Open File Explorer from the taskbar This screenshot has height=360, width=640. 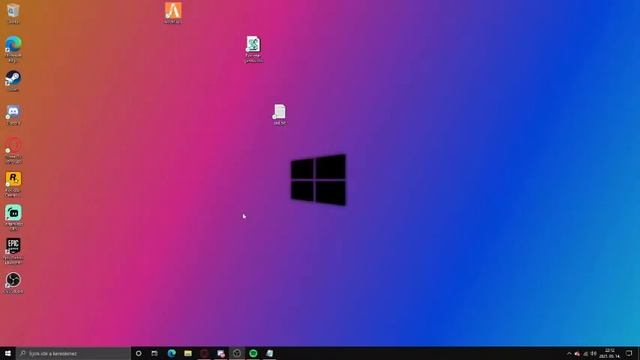tap(188, 353)
